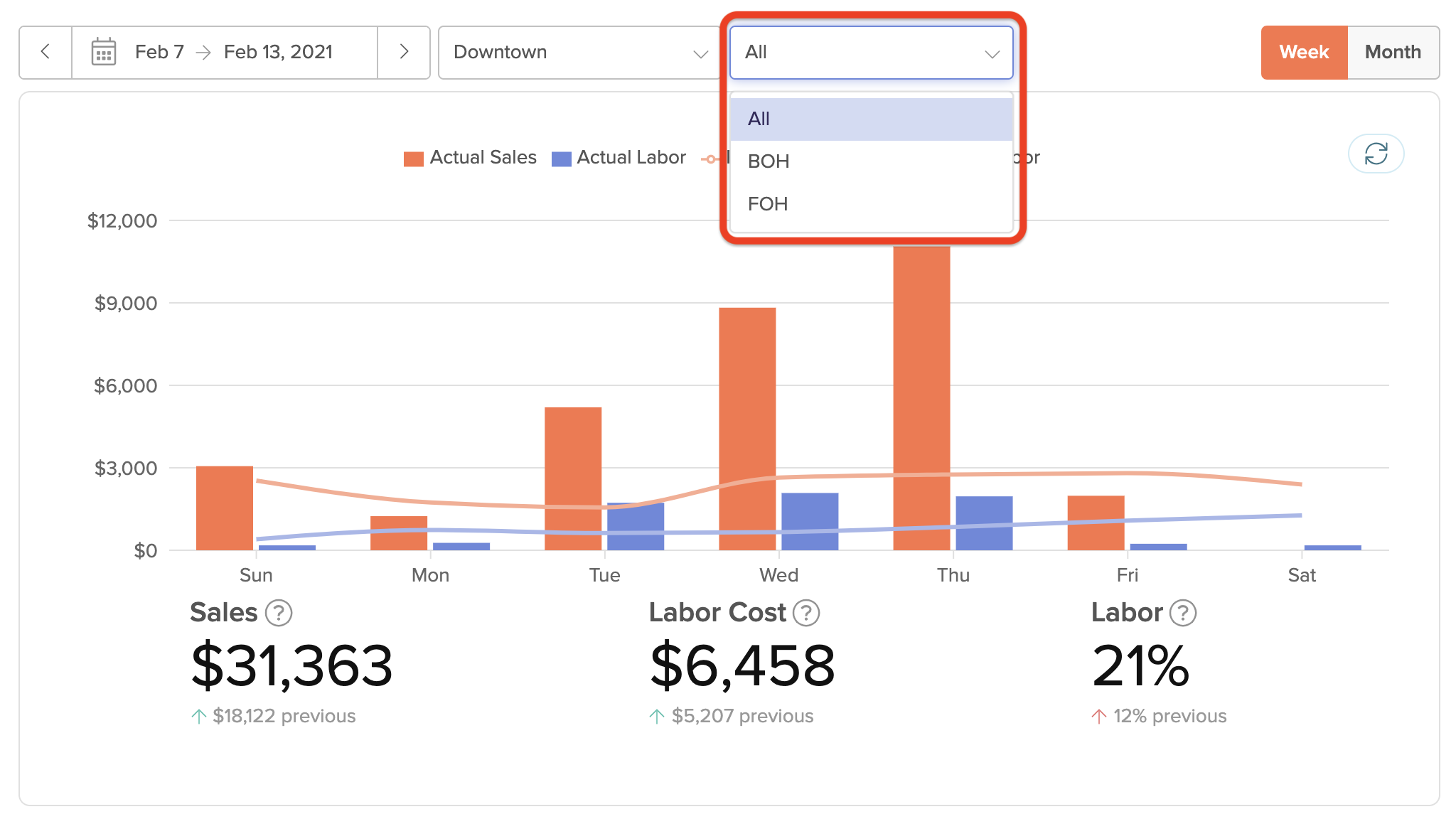Toggle Actual Labor legend series

[619, 158]
